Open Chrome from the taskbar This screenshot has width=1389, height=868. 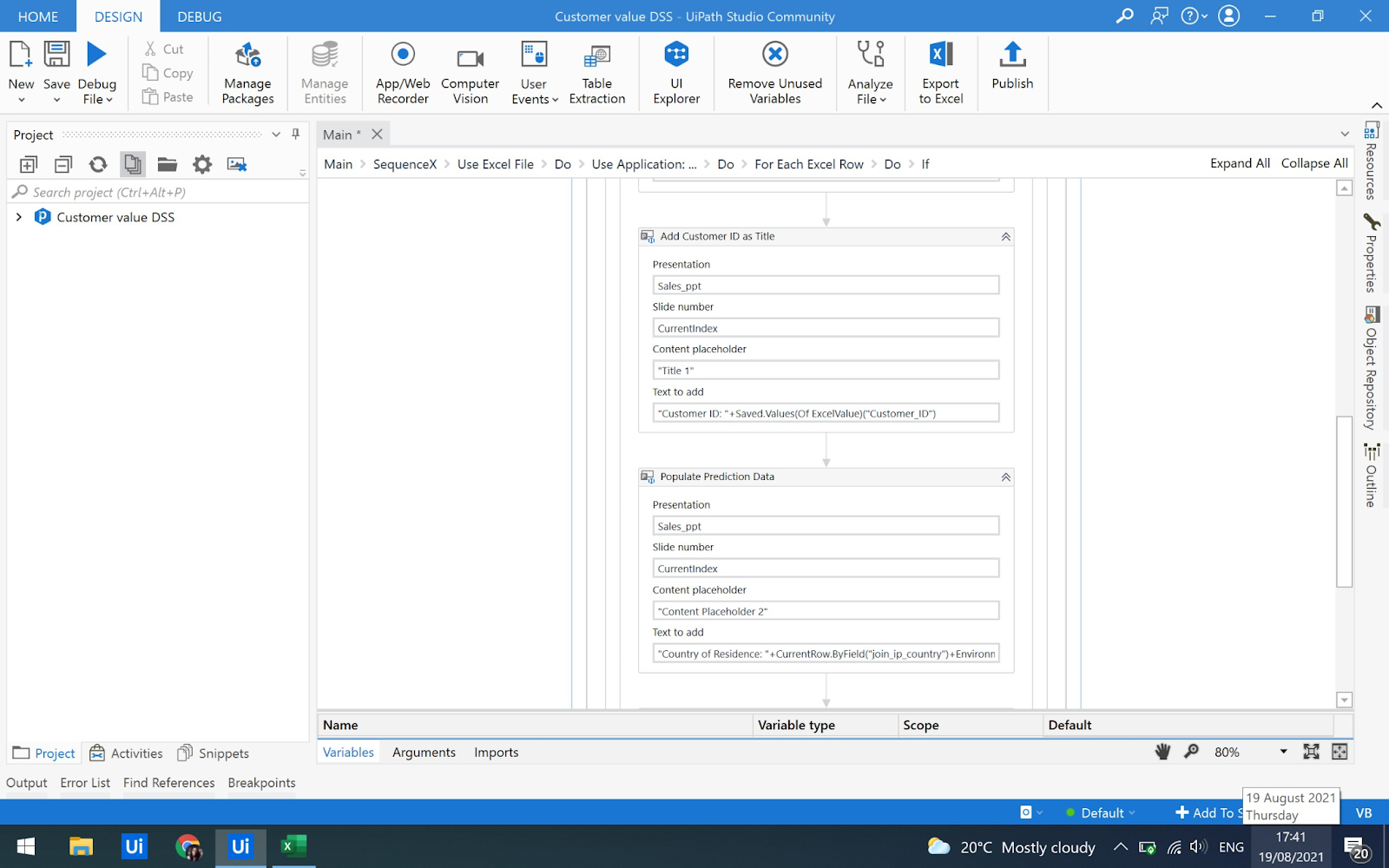click(188, 846)
